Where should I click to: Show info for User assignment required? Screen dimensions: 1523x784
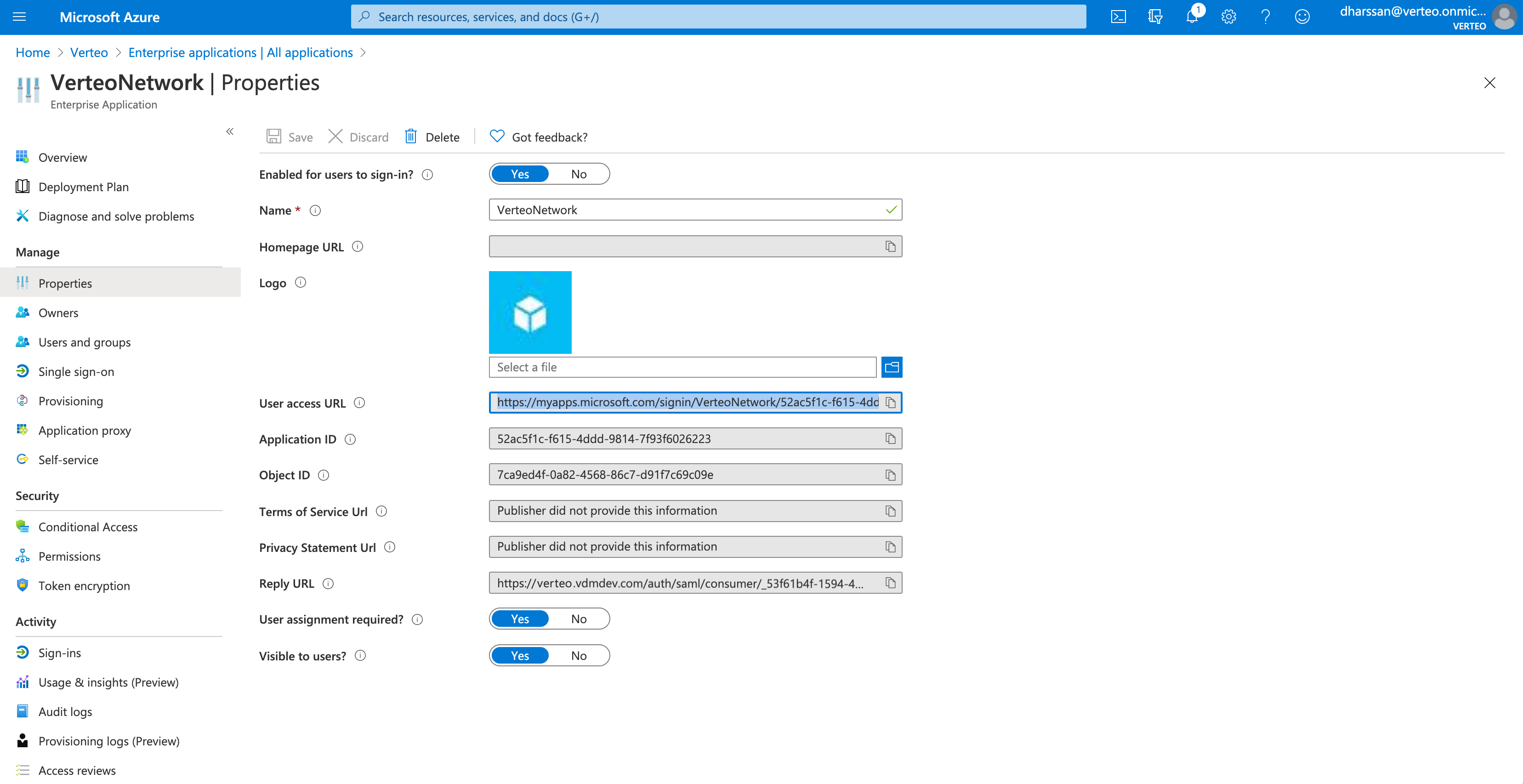[x=417, y=619]
